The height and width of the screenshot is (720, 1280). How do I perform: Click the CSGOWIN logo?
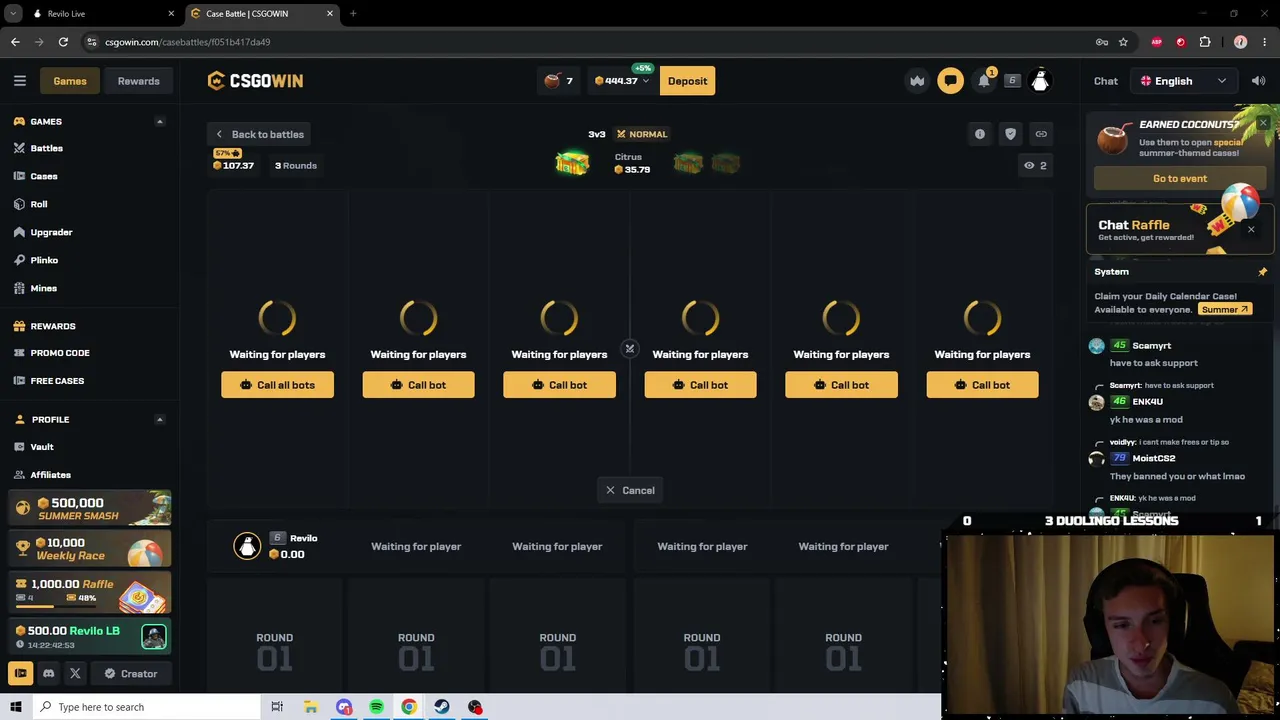coord(255,81)
